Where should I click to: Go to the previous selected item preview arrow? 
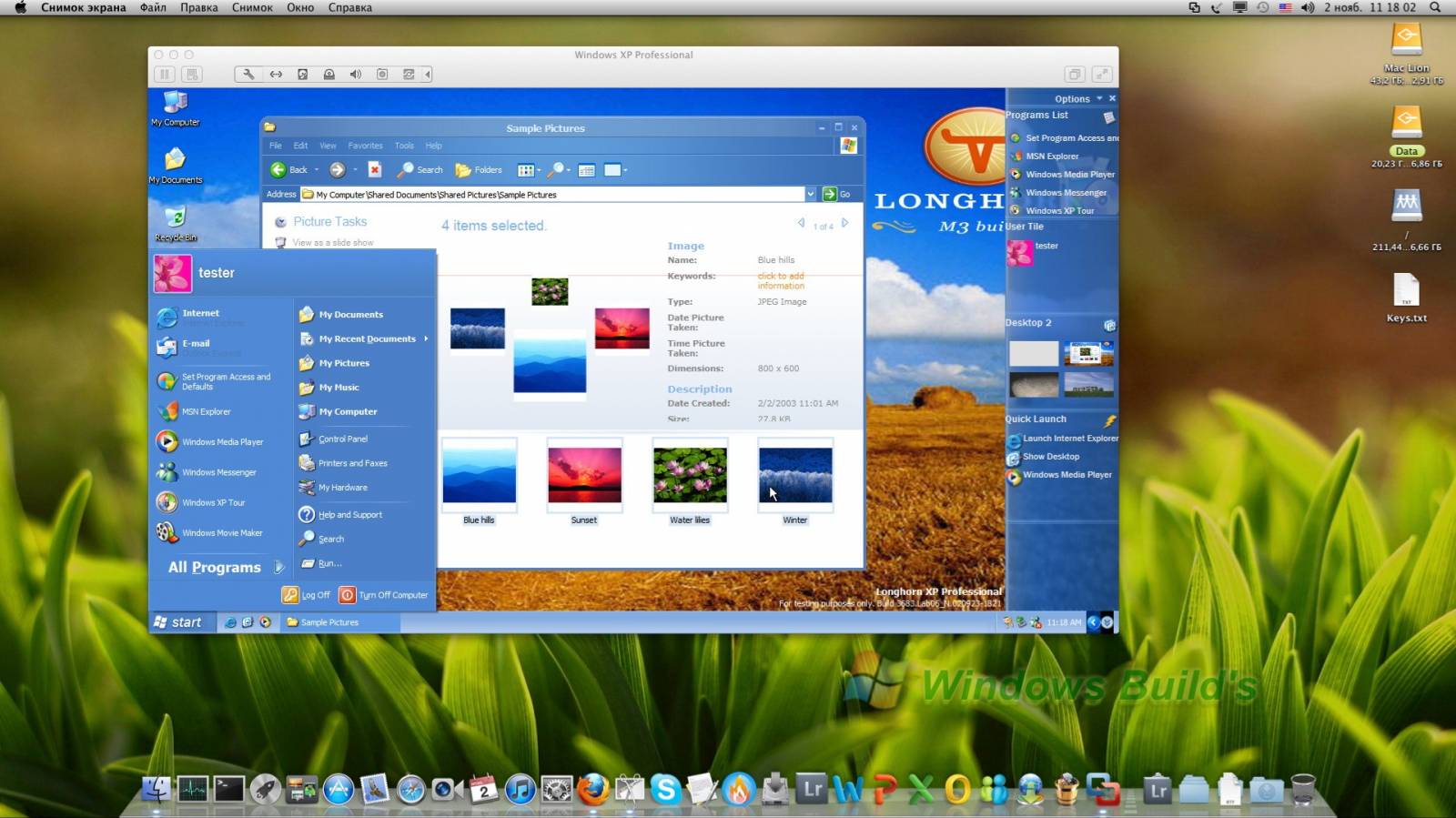801,223
